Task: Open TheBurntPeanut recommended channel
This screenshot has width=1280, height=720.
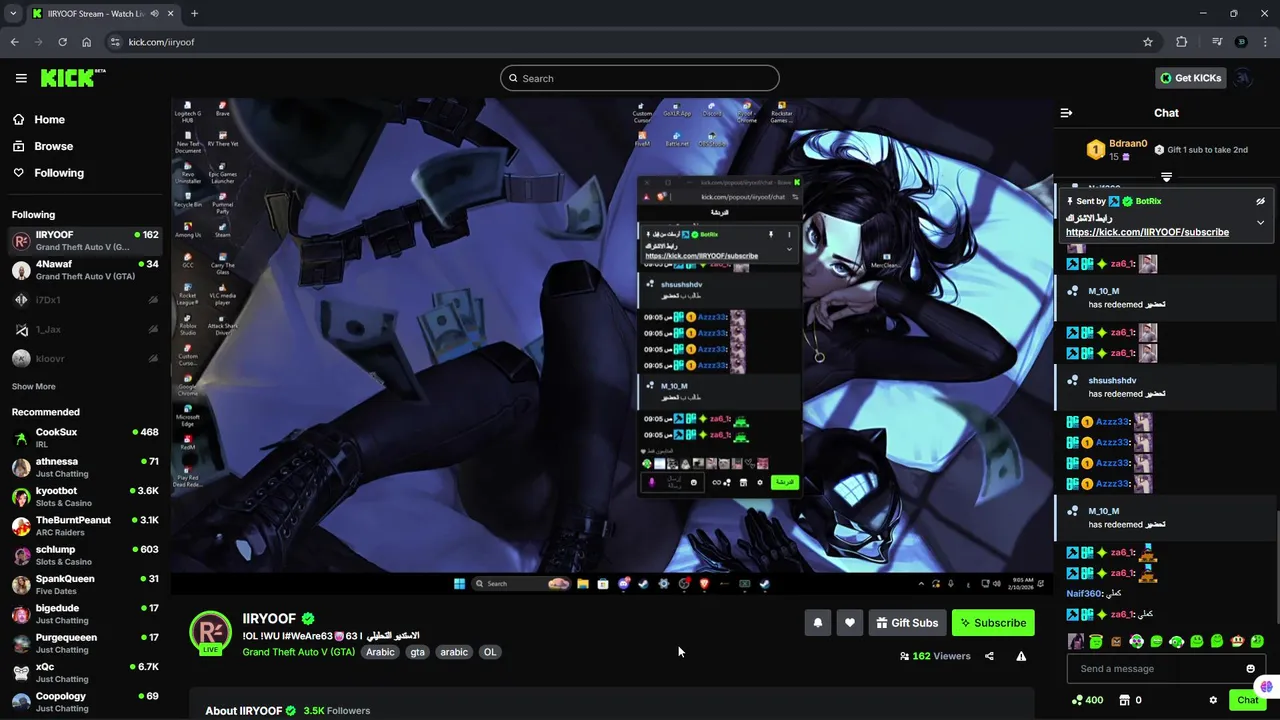Action: (85, 526)
